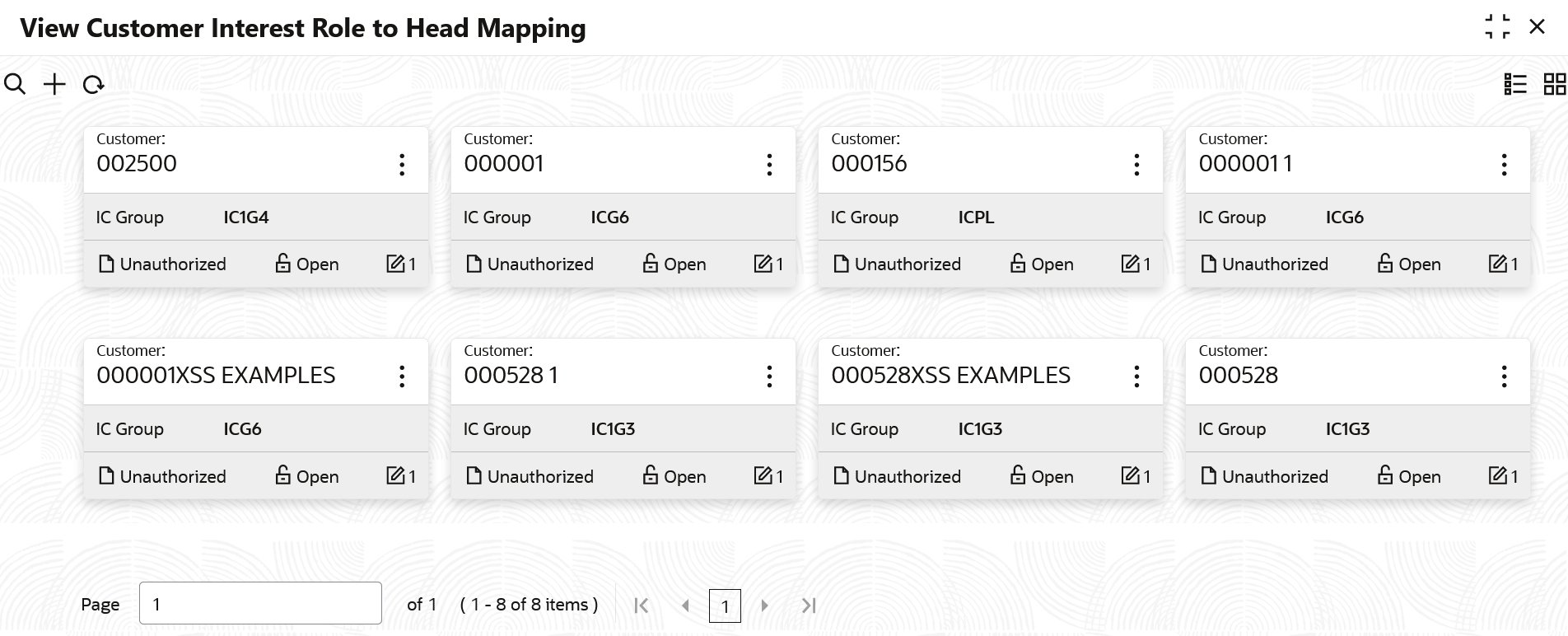The image size is (1568, 636).
Task: Go to the previous page
Action: 685,606
